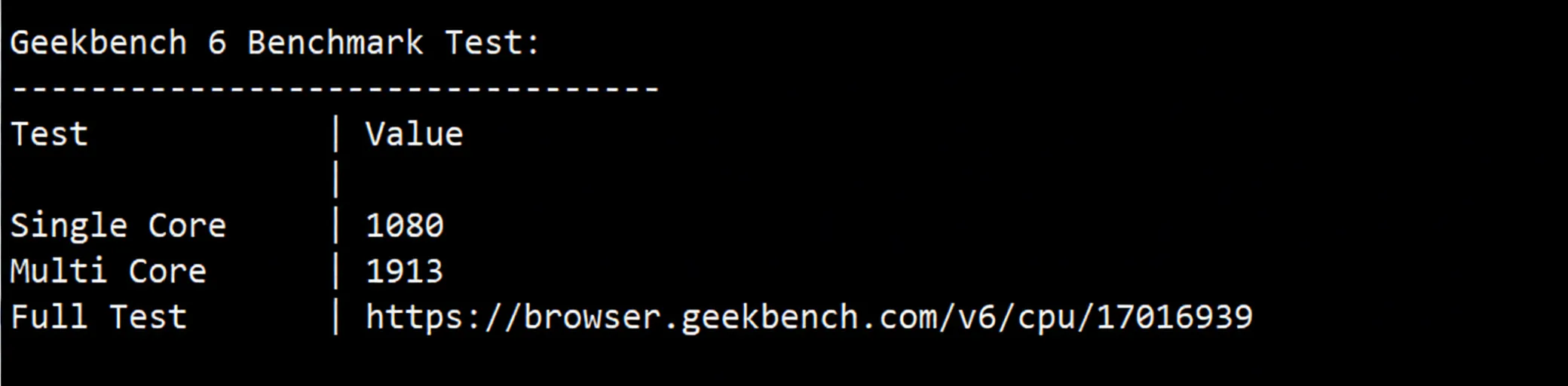Click the pipe separator before 1913

pos(335,271)
